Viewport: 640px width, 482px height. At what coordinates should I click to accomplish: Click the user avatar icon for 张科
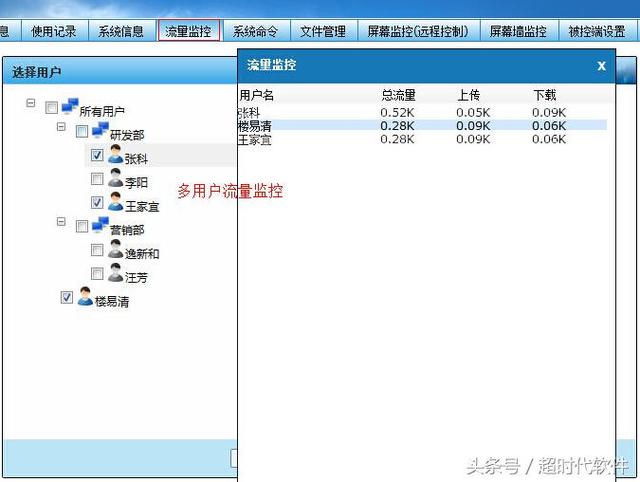coord(115,155)
